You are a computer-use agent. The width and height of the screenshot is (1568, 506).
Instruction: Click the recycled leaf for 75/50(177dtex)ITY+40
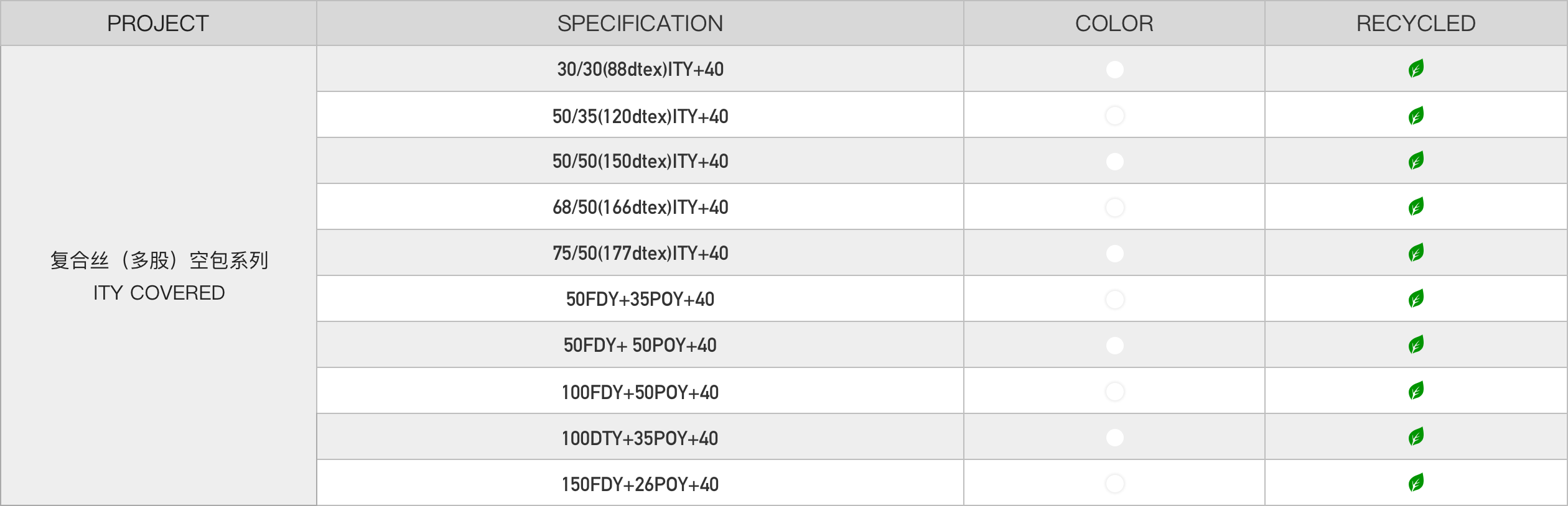coord(1416,252)
